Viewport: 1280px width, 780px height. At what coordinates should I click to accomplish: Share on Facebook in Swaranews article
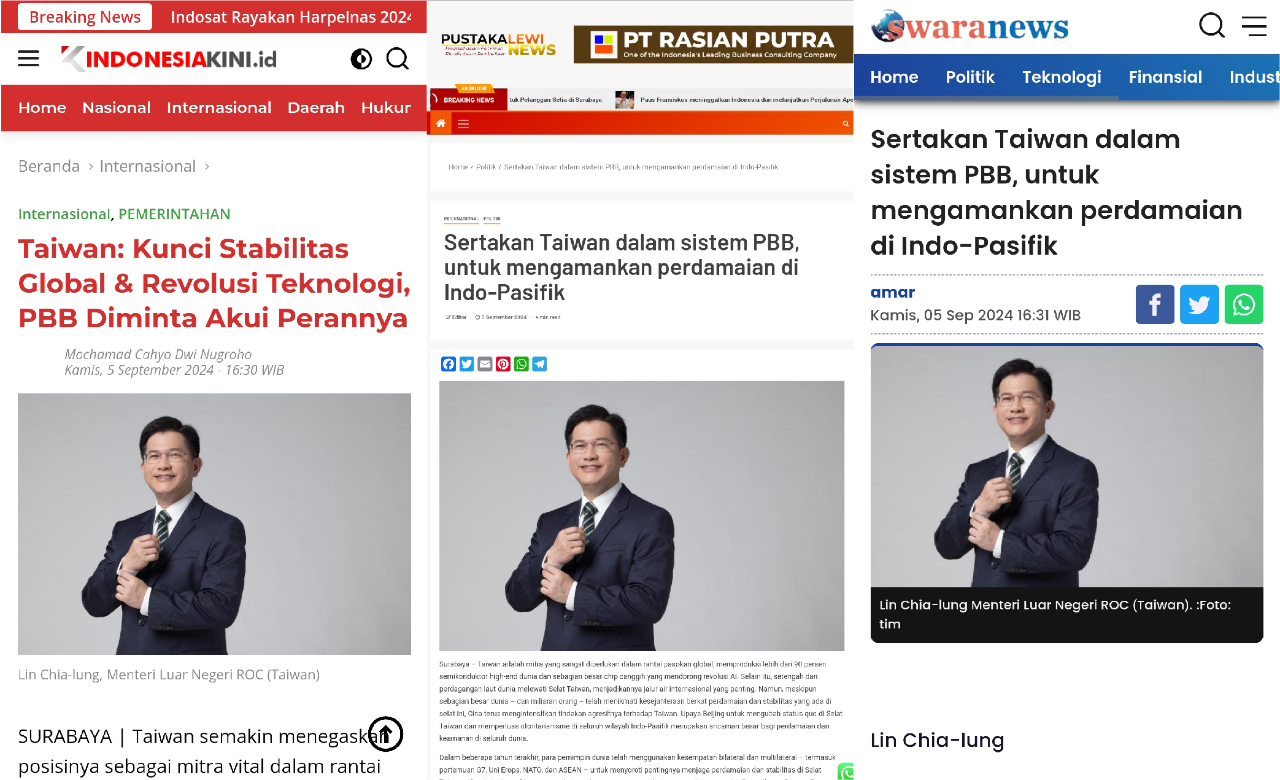[x=1155, y=304]
